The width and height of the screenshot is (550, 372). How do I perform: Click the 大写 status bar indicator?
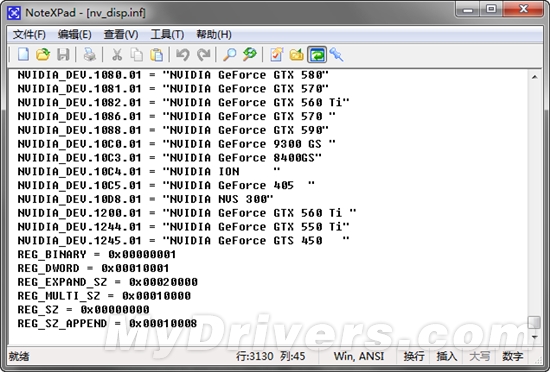pos(479,356)
